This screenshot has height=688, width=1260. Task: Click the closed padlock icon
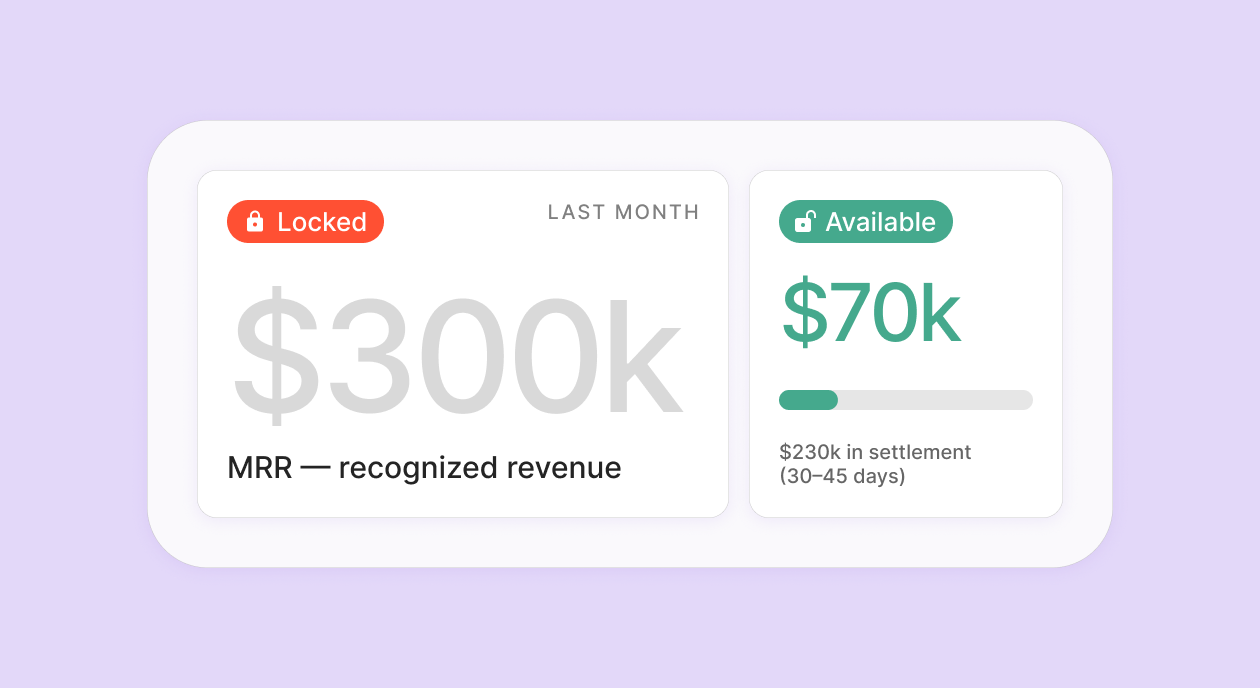coord(255,221)
